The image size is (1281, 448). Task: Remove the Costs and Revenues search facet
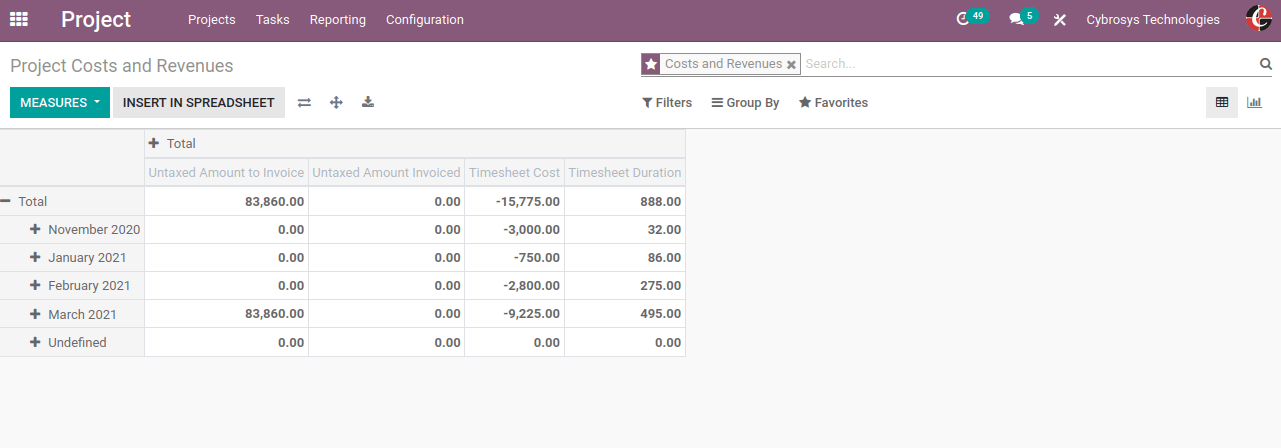[791, 64]
